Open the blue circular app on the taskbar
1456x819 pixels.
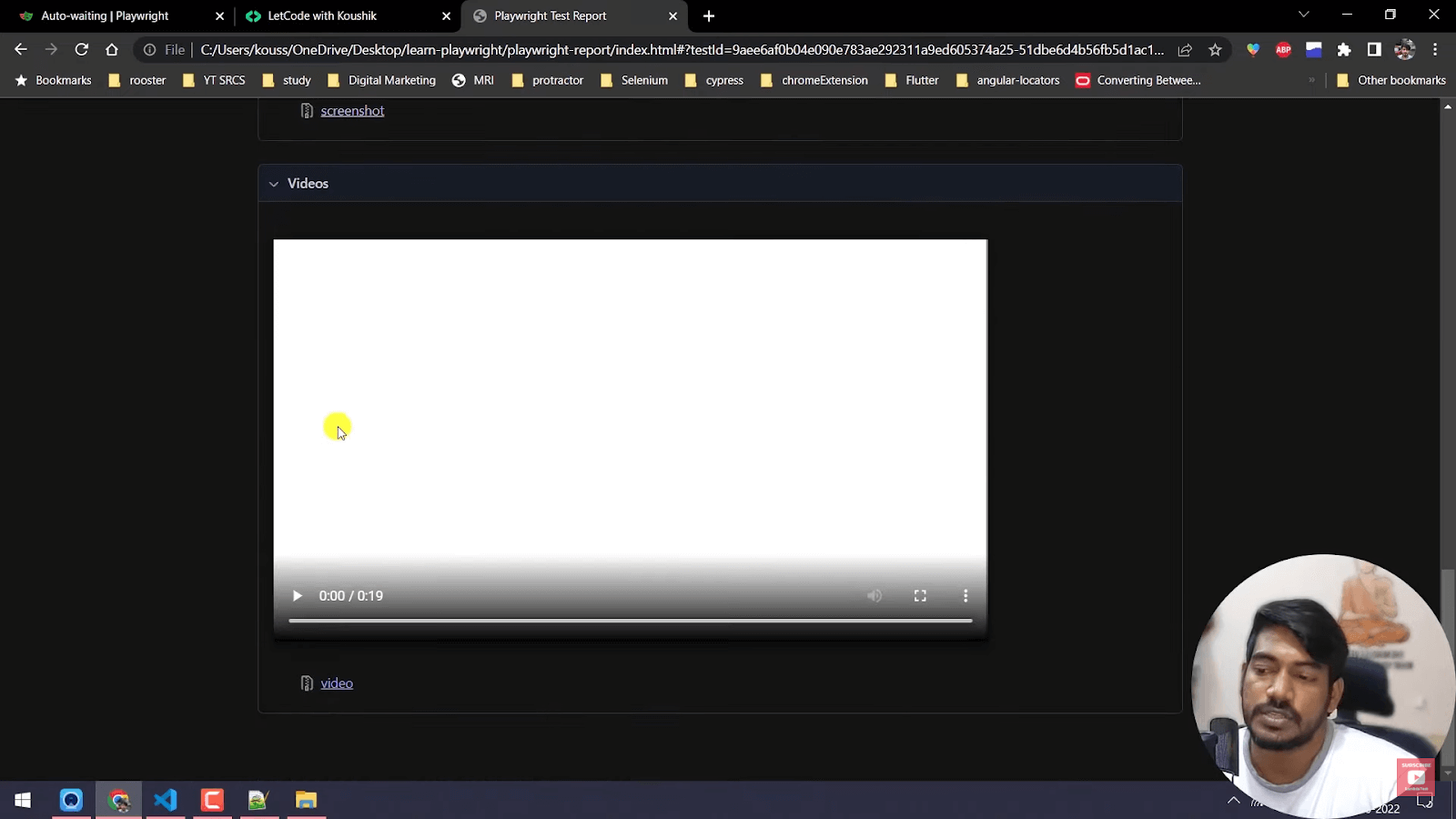71,800
